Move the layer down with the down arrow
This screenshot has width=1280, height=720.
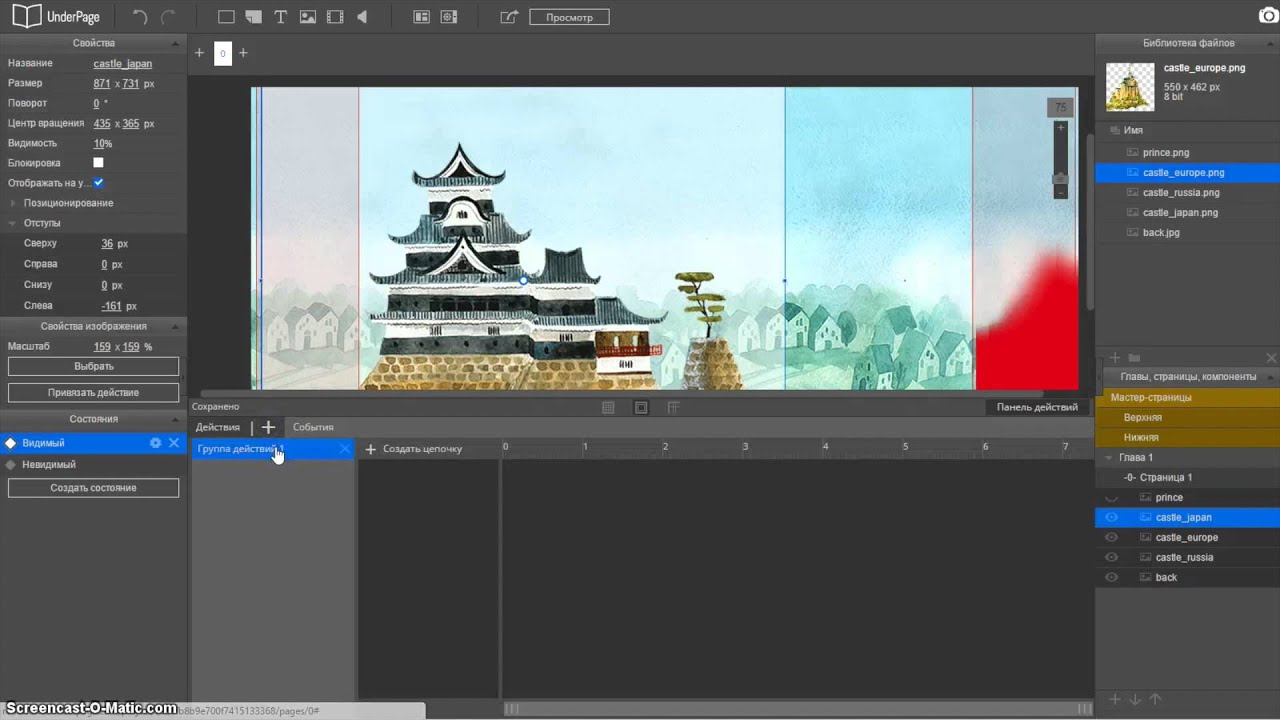point(1135,700)
